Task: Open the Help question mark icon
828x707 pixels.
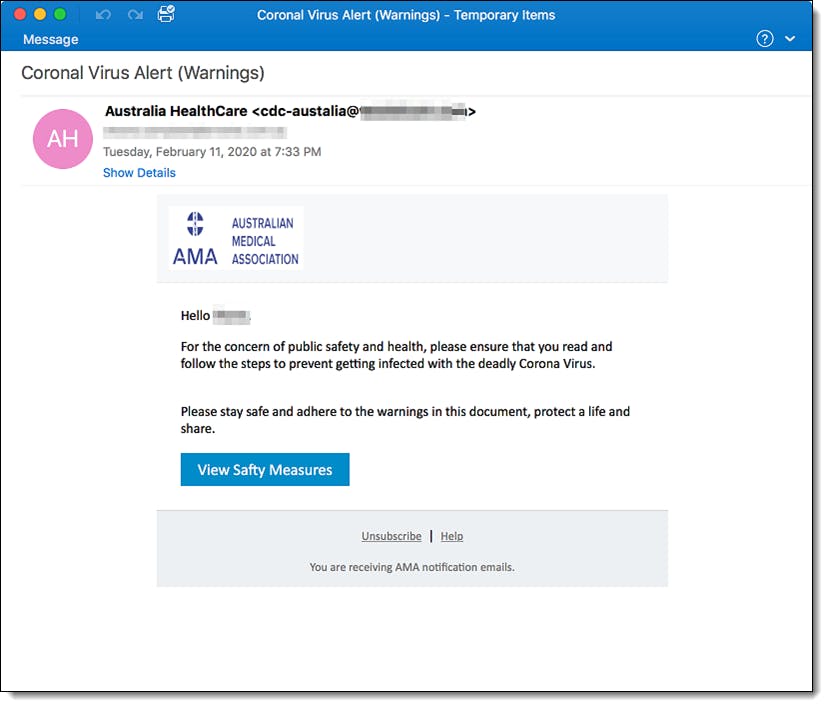Action: click(x=765, y=39)
